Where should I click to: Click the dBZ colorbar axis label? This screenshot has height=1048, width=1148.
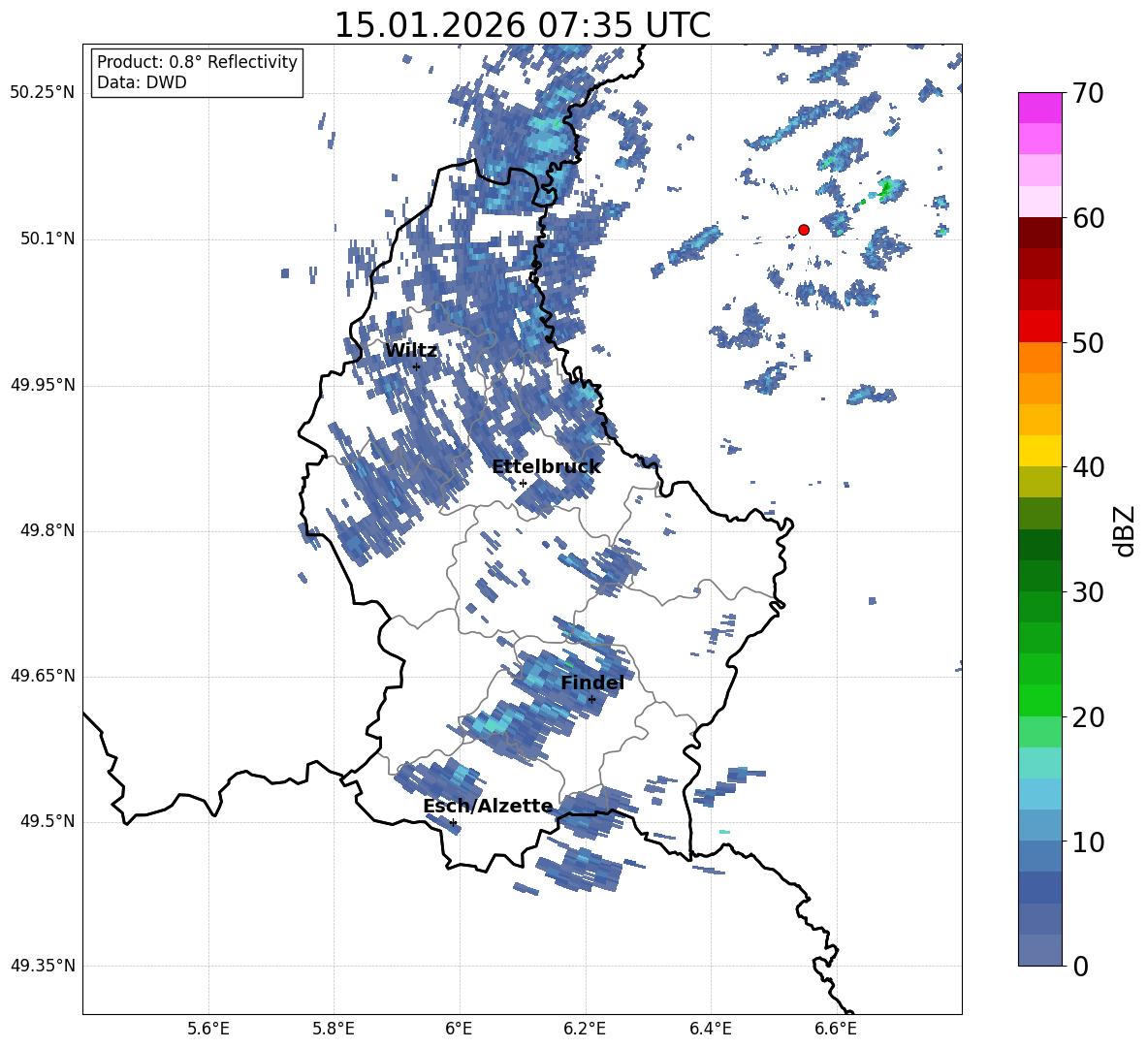pos(1123,530)
